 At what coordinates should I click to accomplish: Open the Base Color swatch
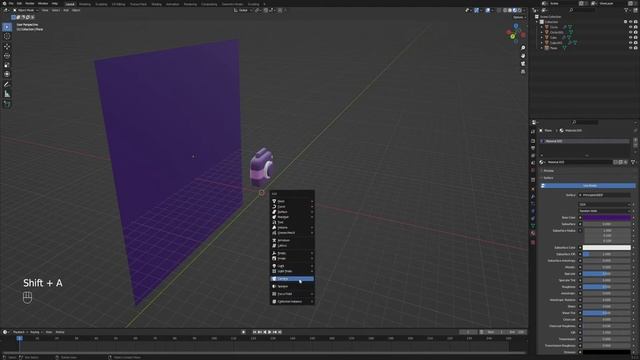pos(607,218)
